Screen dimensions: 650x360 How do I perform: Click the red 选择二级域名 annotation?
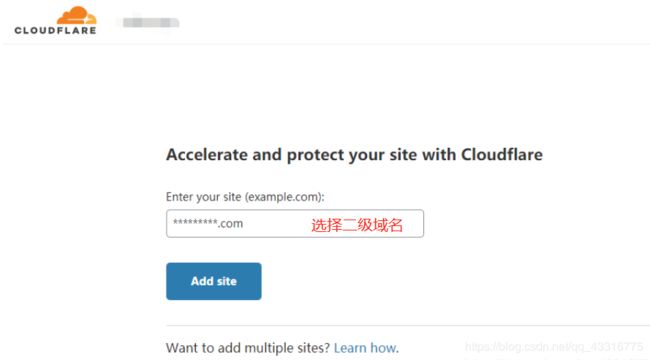click(x=357, y=225)
